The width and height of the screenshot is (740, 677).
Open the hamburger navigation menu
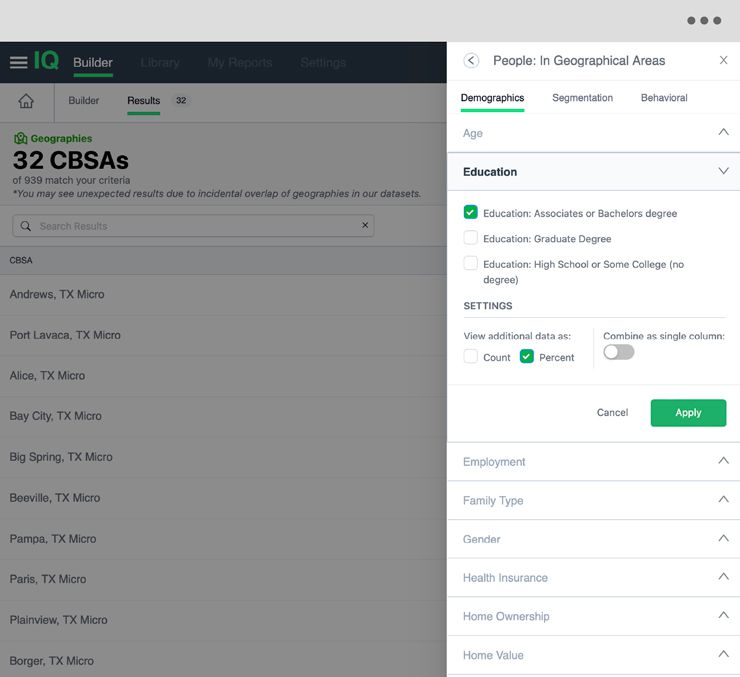point(18,62)
